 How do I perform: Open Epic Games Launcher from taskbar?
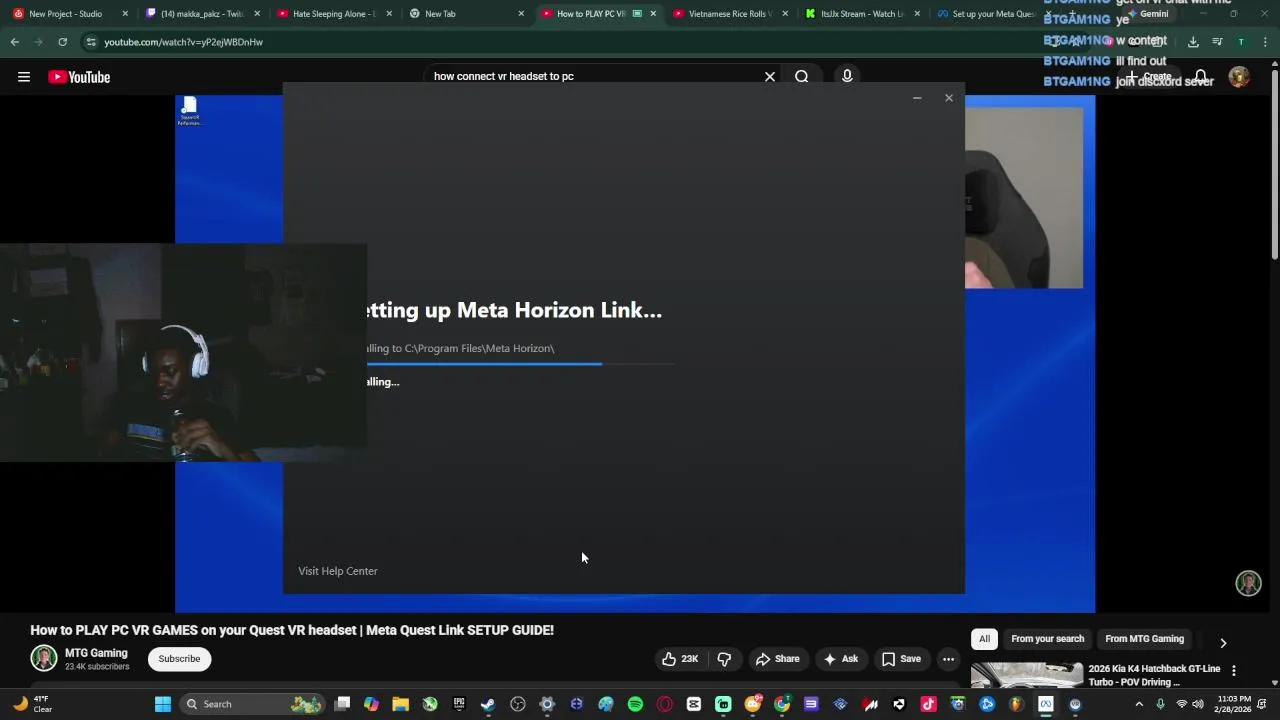(459, 704)
